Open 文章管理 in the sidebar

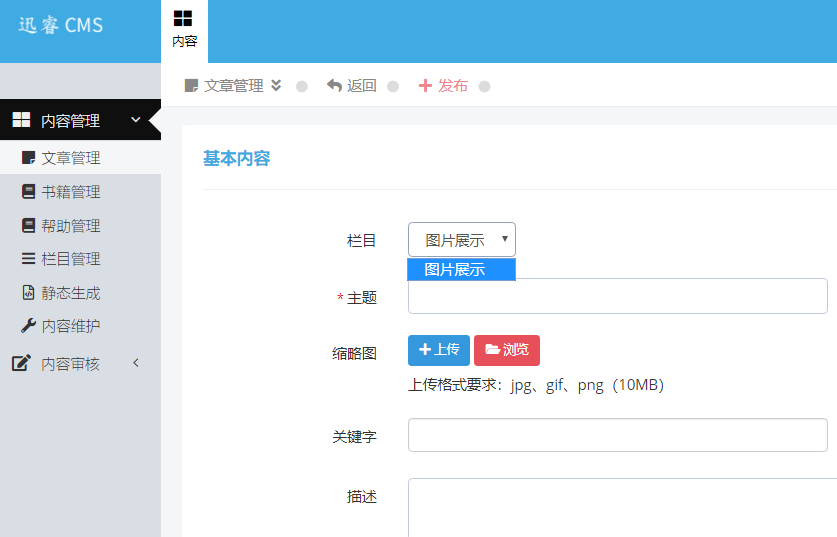(80, 157)
